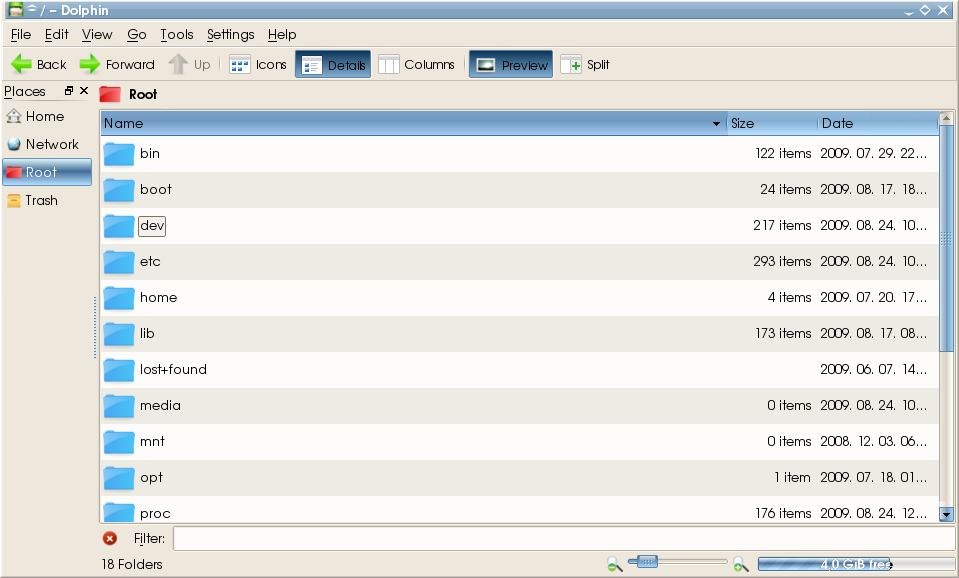Click the Dolphin window menu icon in title bar
Viewport: 959px width, 578px height.
point(15,10)
